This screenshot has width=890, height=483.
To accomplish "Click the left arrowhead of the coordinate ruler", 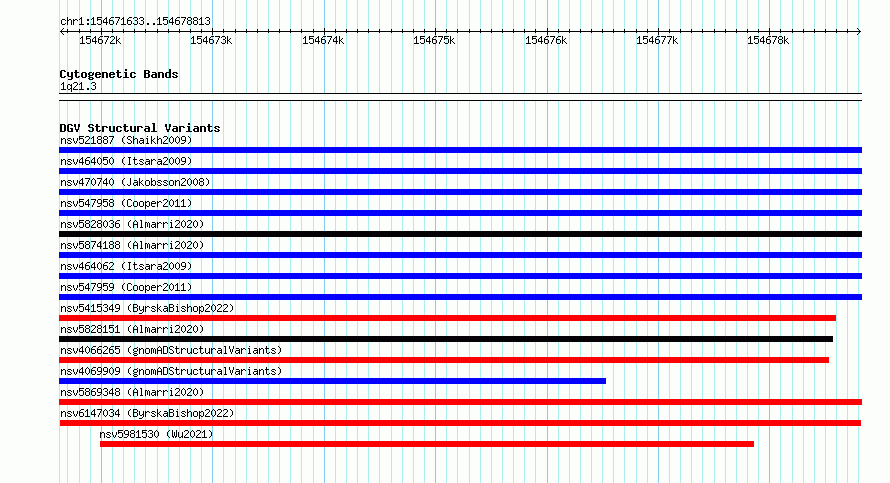I will pyautogui.click(x=62, y=32).
